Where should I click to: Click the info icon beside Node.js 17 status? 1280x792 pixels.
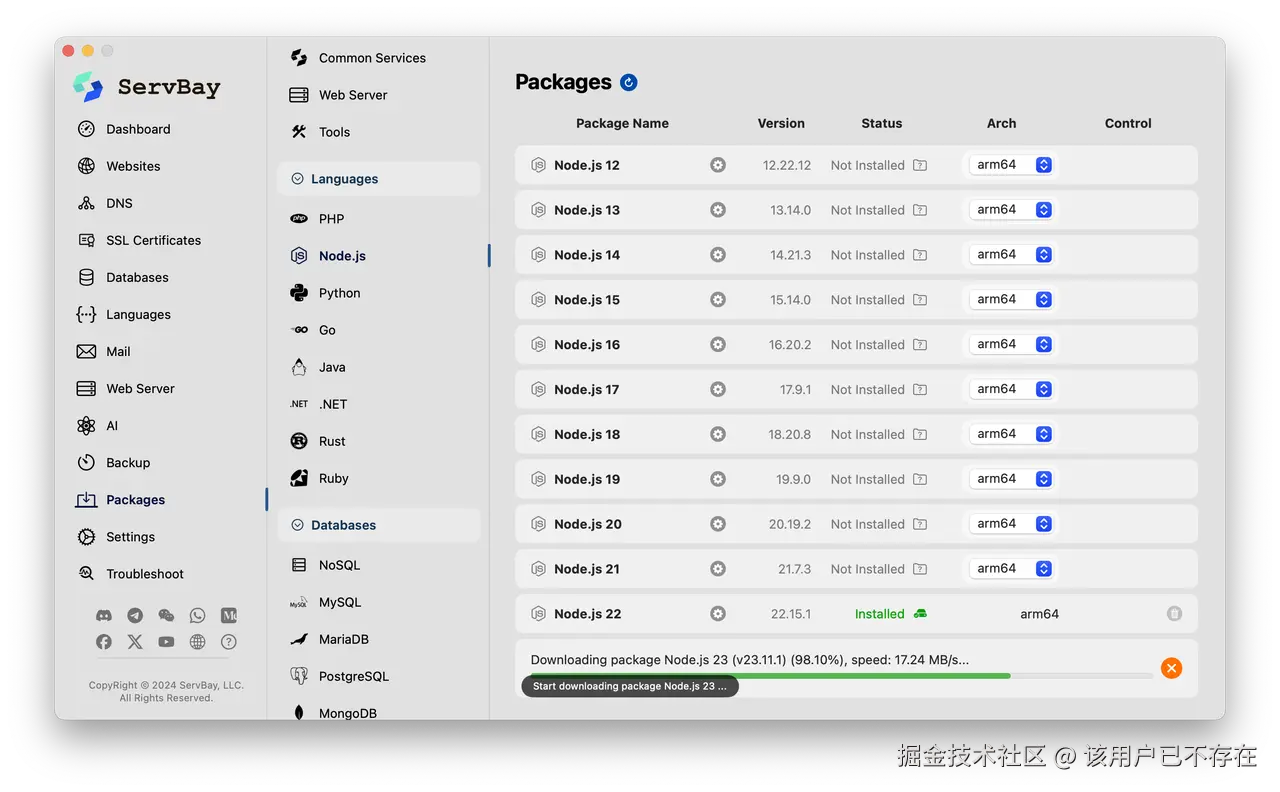920,390
